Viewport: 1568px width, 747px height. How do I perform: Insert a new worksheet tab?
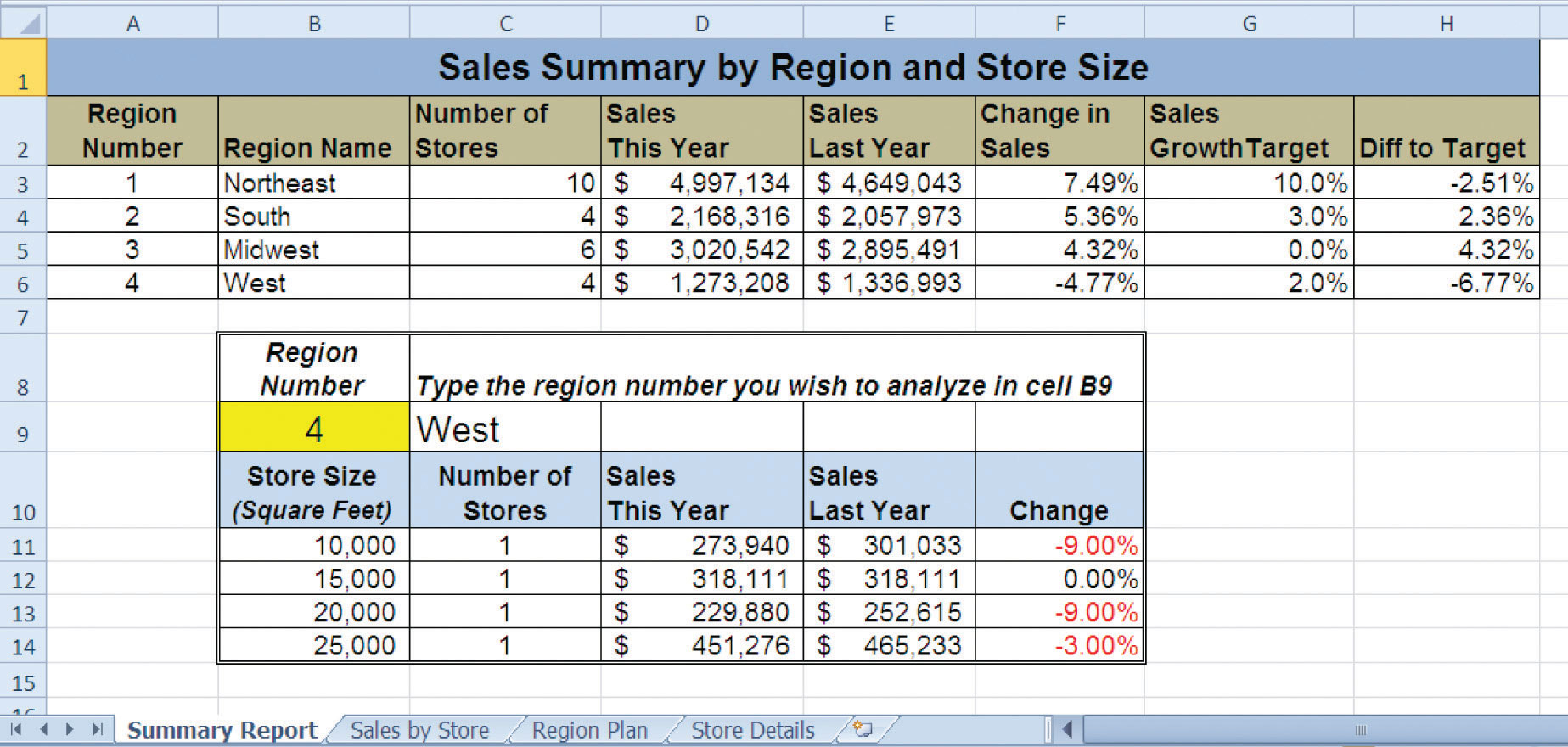pyautogui.click(x=863, y=729)
